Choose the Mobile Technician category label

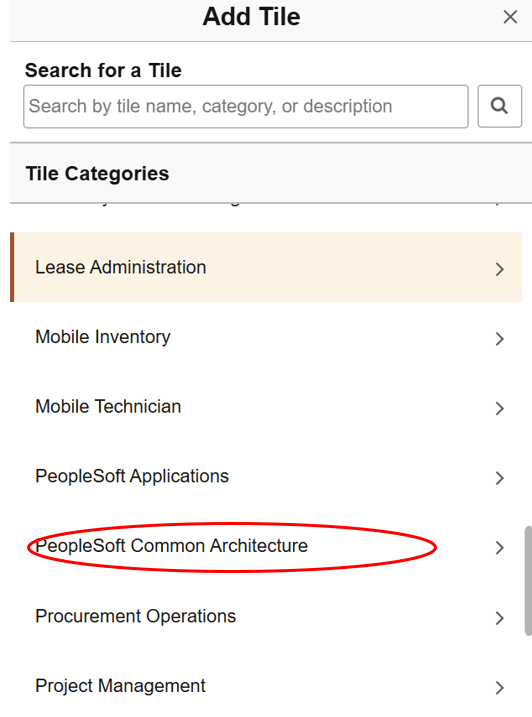coord(108,407)
